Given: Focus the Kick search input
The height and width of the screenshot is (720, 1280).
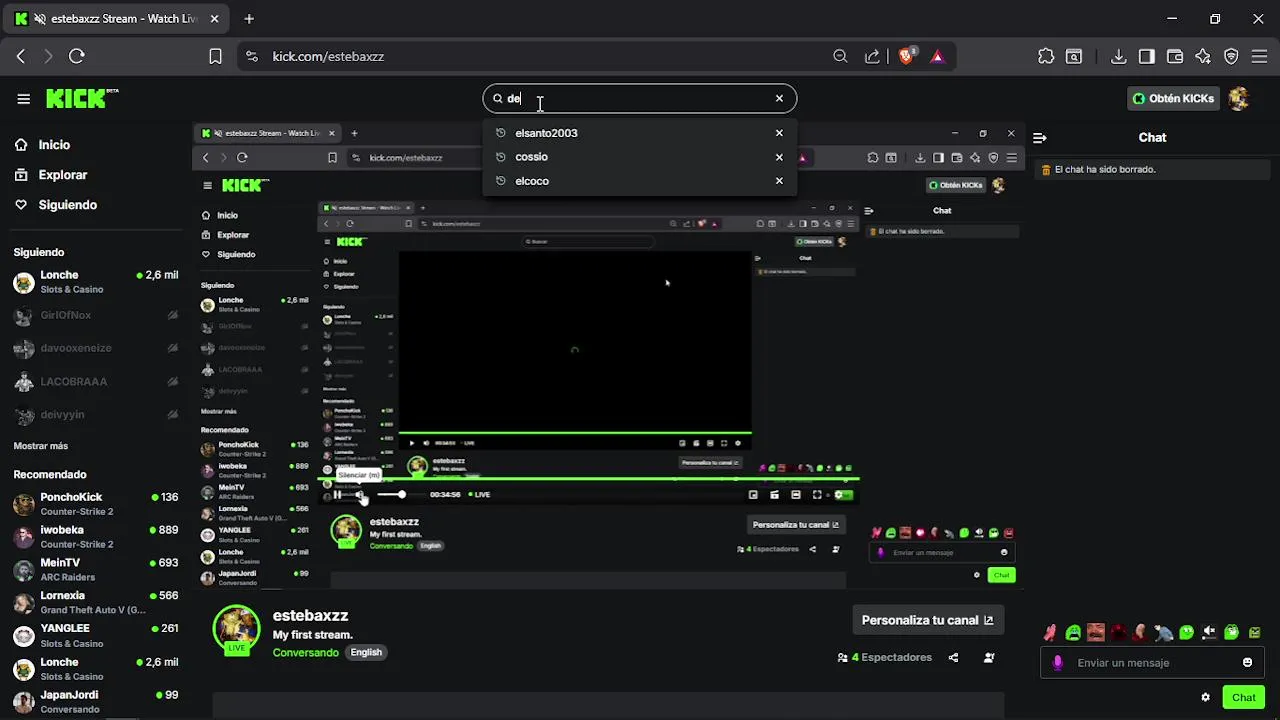Looking at the screenshot, I should tap(638, 98).
